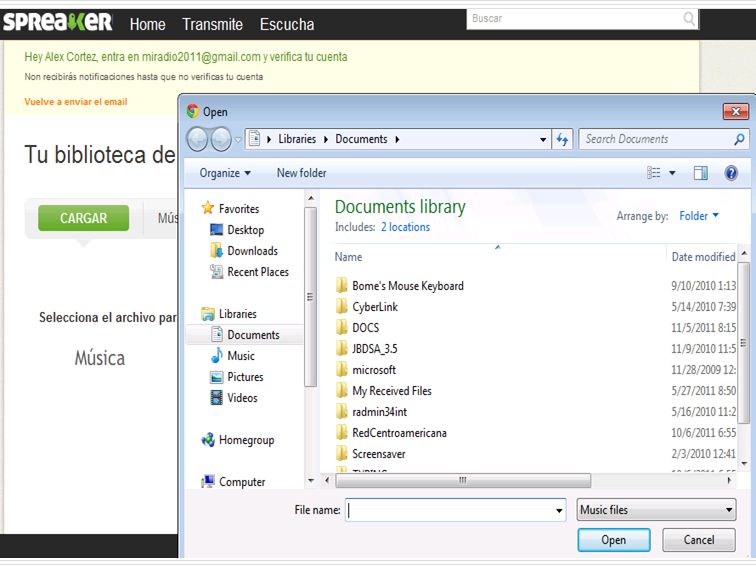
Task: Sort by the Name column header
Action: point(348,257)
